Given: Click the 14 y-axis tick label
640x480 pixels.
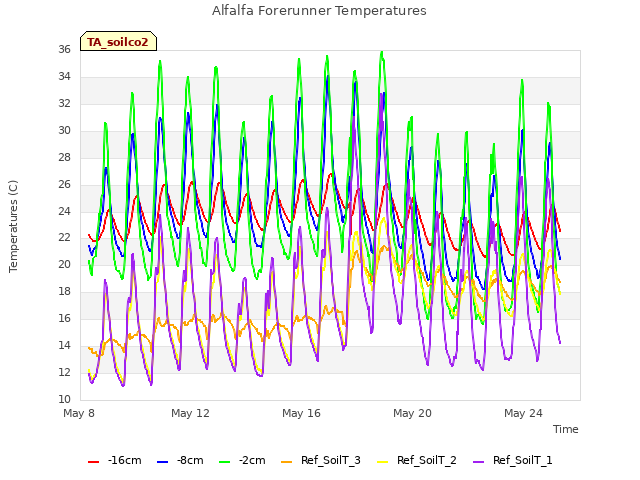Looking at the screenshot, I should click(64, 345).
